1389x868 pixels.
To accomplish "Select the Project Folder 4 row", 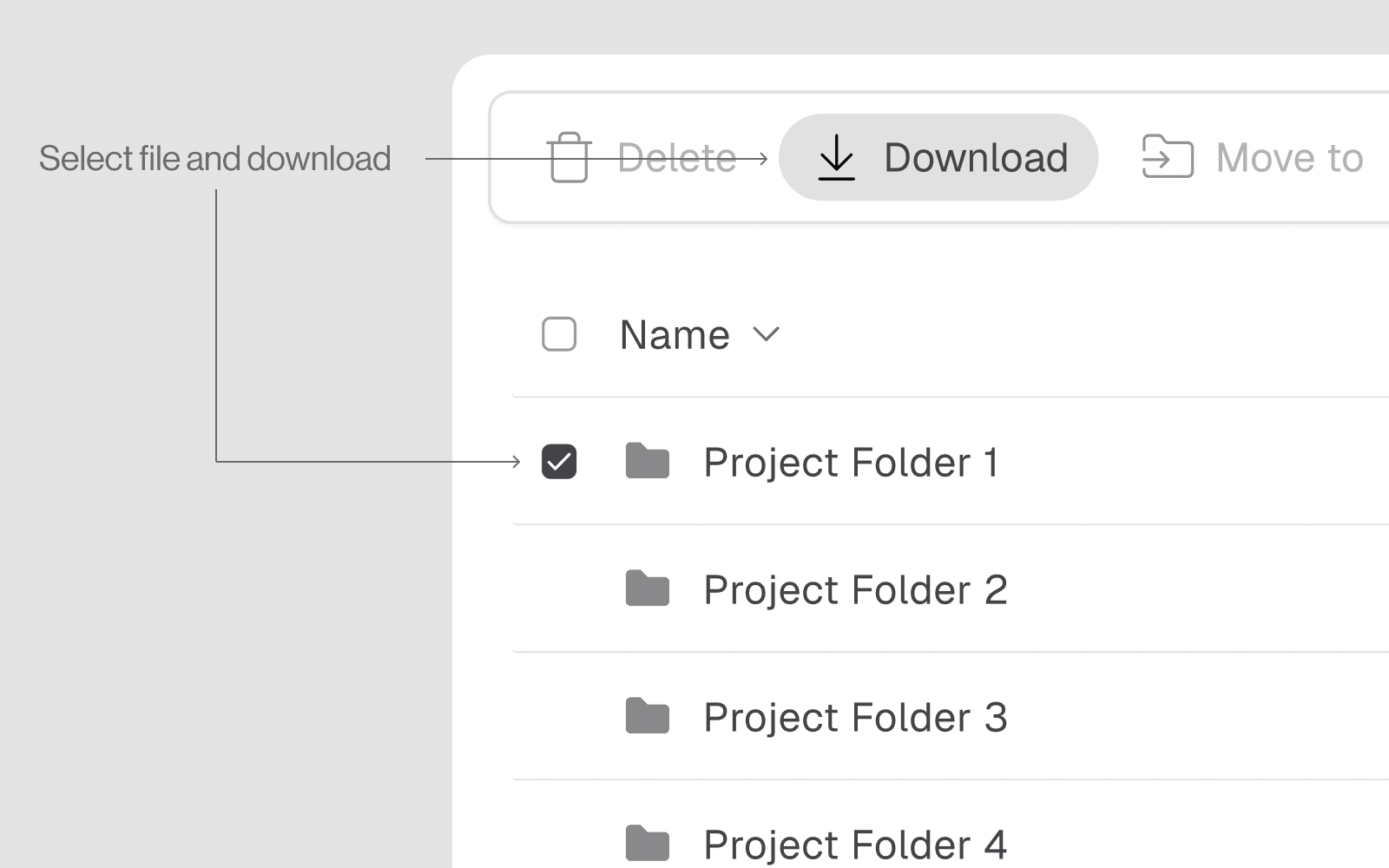I will tap(855, 845).
